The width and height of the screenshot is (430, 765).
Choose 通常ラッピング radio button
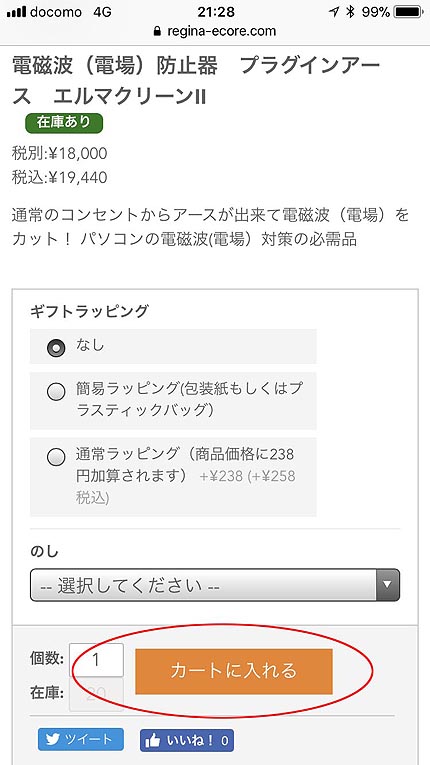tap(56, 457)
